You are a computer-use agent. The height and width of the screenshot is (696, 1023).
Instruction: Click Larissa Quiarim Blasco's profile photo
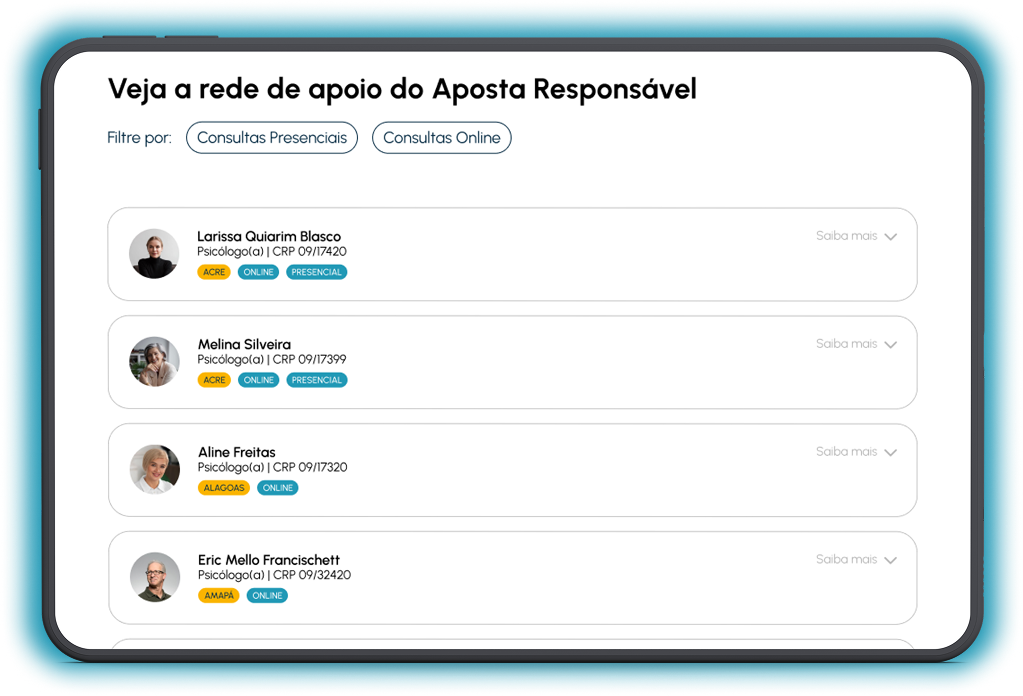(x=154, y=253)
